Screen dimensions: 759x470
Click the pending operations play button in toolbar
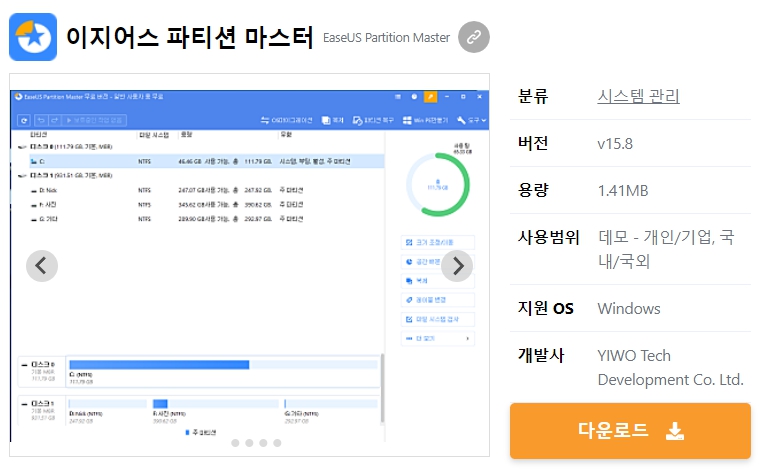coord(95,120)
